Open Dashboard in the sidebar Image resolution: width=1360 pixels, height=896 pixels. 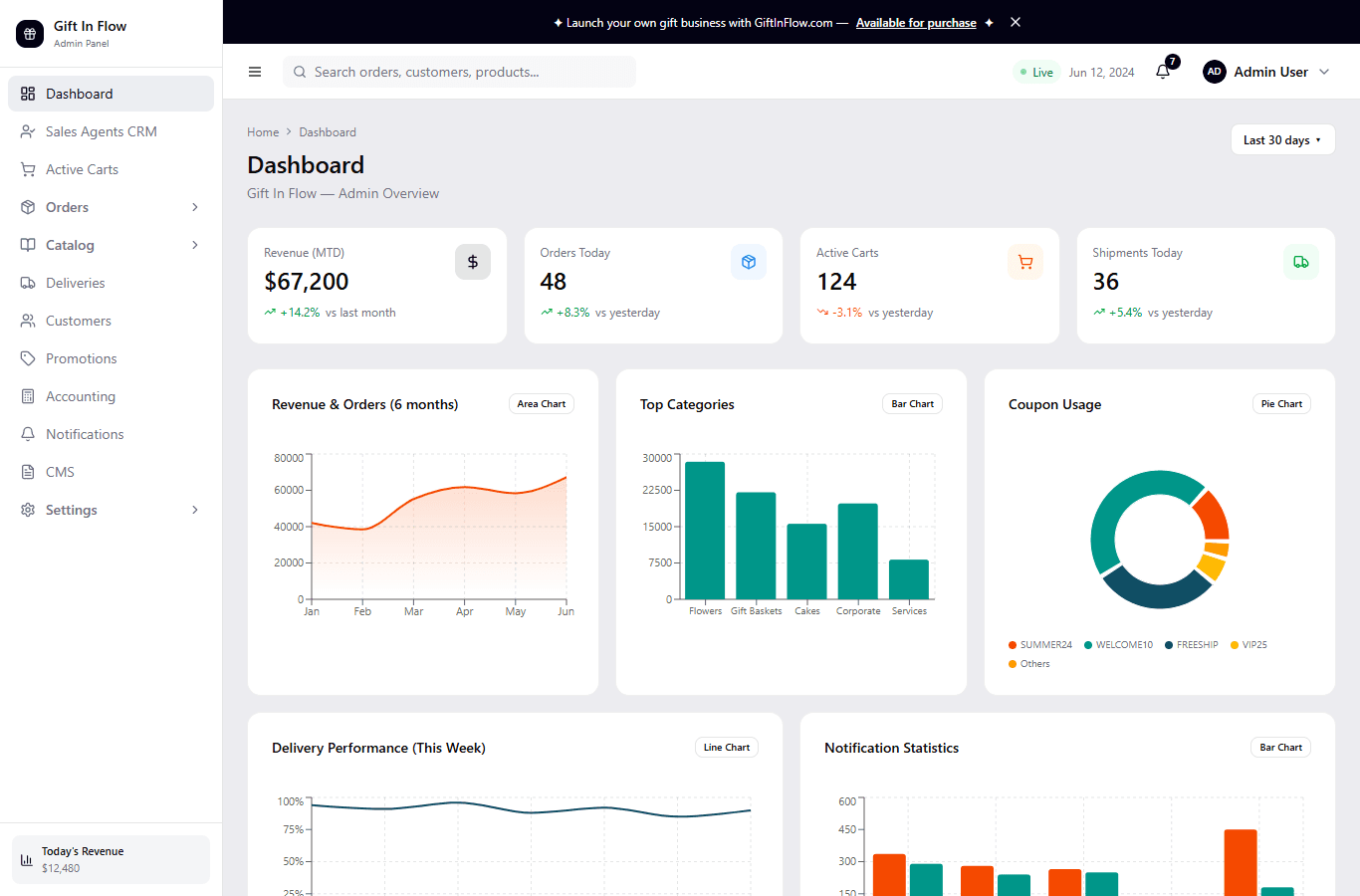pos(111,94)
